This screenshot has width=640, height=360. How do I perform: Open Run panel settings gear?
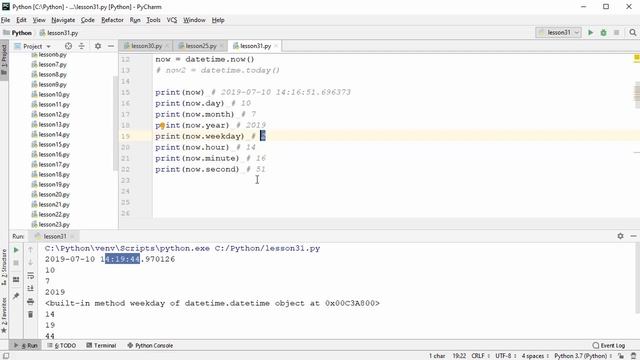pyautogui.click(x=620, y=236)
